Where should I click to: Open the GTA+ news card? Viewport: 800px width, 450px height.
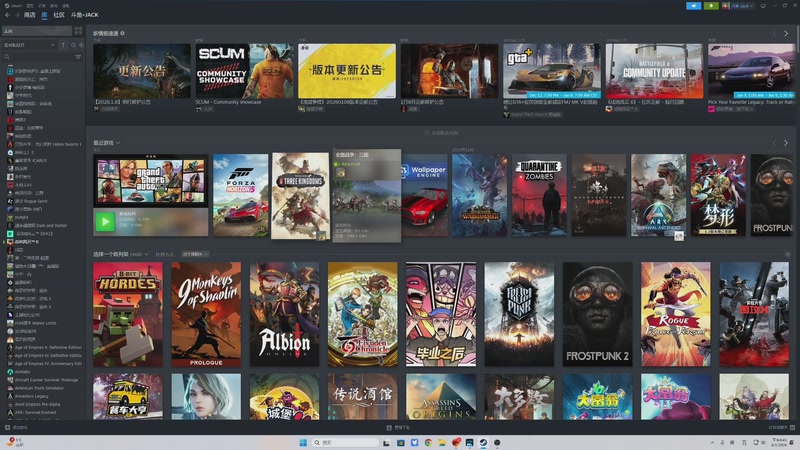click(552, 71)
